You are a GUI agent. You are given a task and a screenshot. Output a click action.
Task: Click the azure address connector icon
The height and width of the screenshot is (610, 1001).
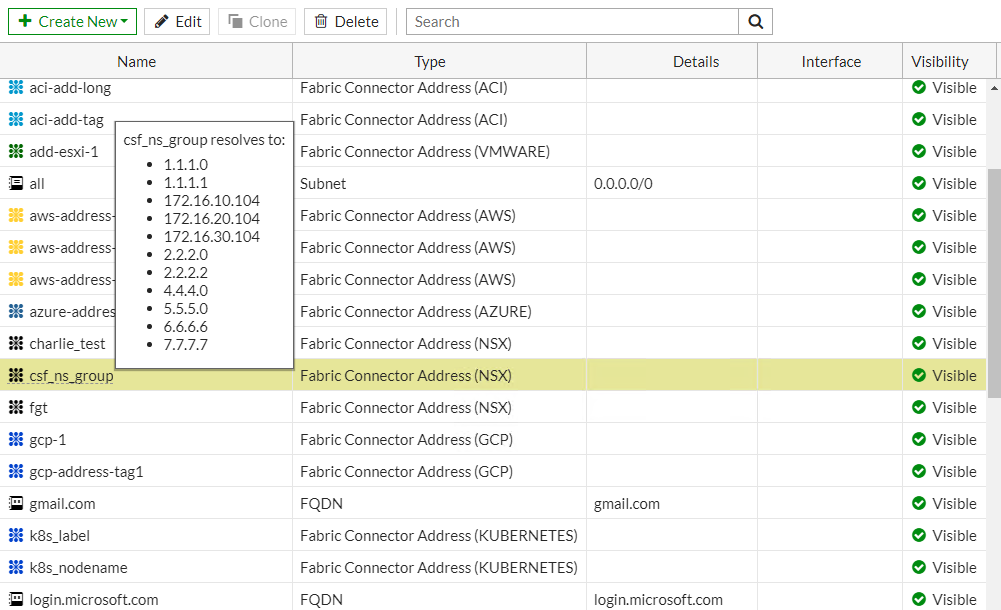[x=16, y=312]
